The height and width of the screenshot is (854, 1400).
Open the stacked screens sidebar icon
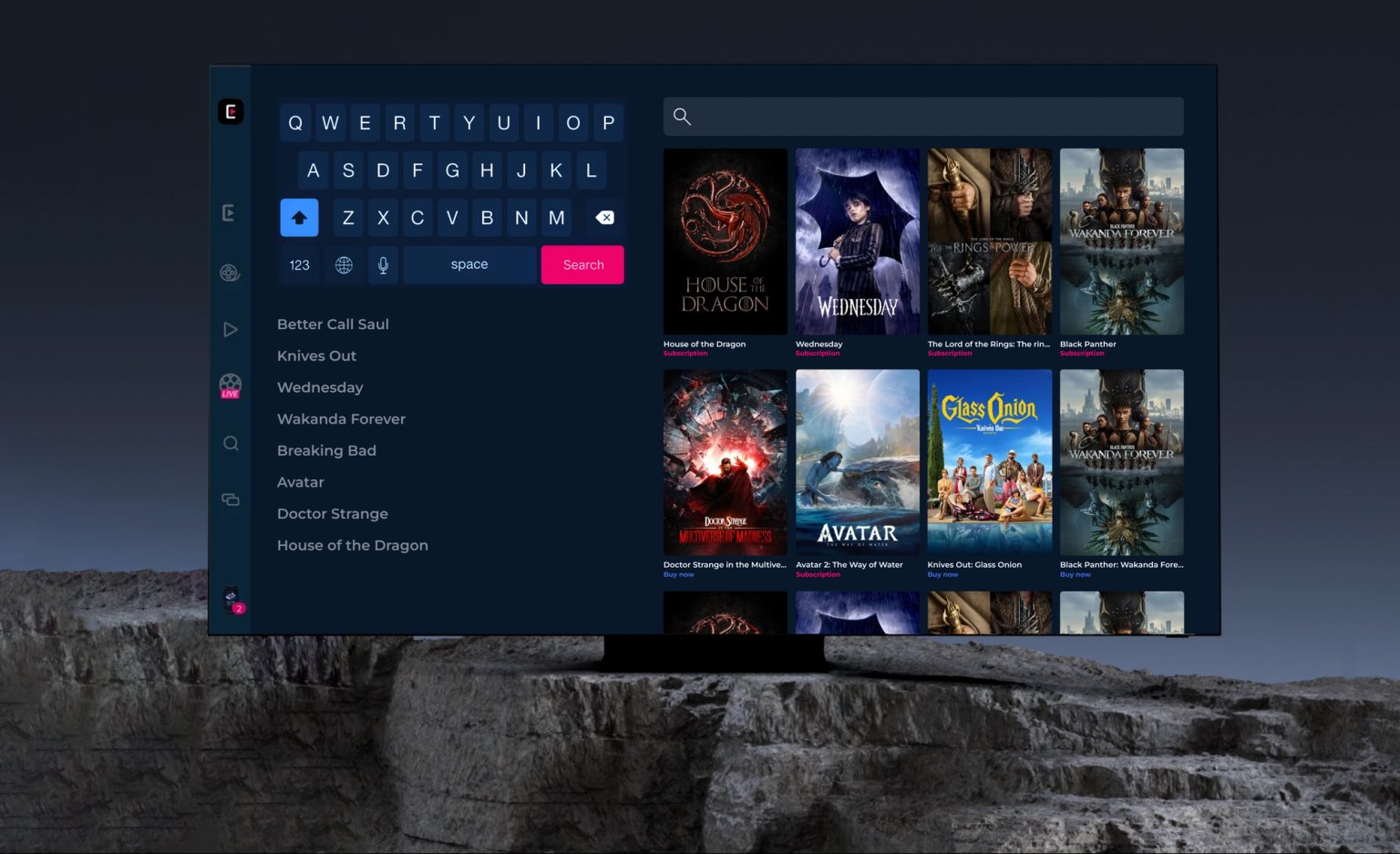click(231, 499)
